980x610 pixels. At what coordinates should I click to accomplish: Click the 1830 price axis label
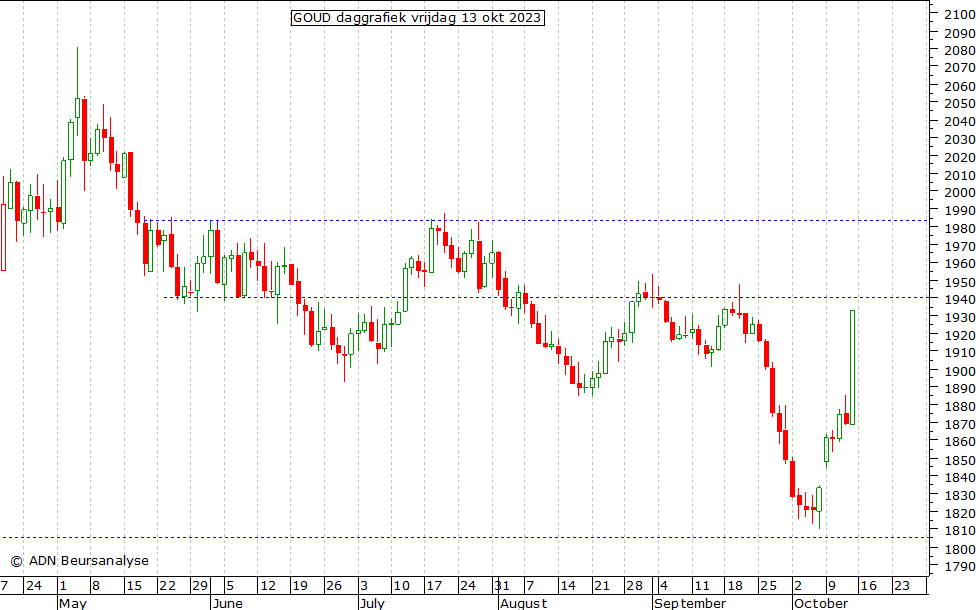pyautogui.click(x=959, y=495)
